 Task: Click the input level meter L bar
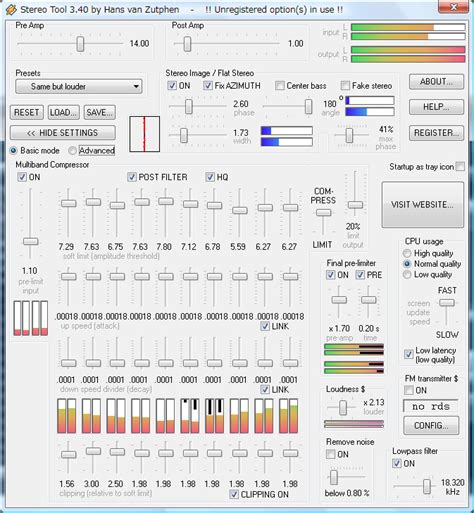408,27
